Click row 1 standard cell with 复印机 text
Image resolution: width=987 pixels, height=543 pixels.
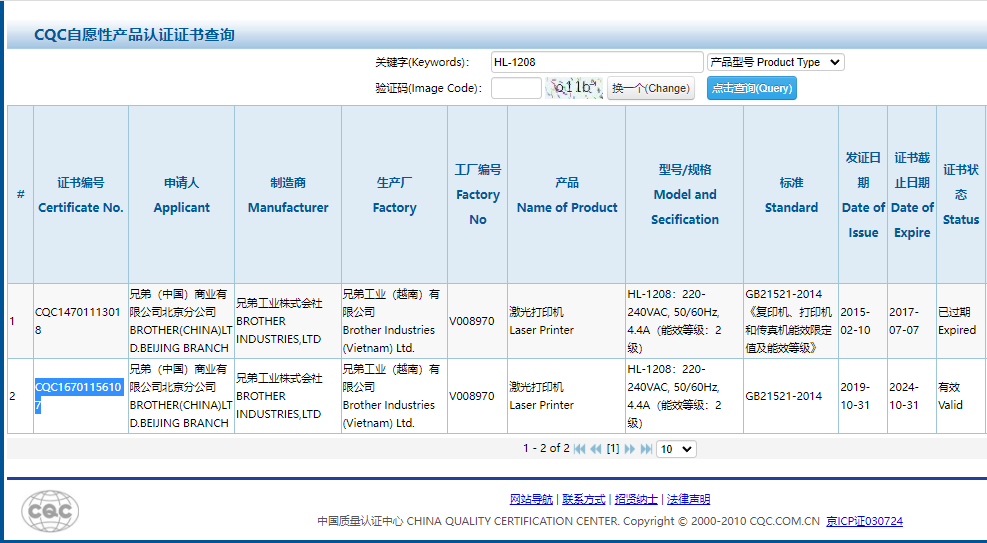[x=789, y=321]
